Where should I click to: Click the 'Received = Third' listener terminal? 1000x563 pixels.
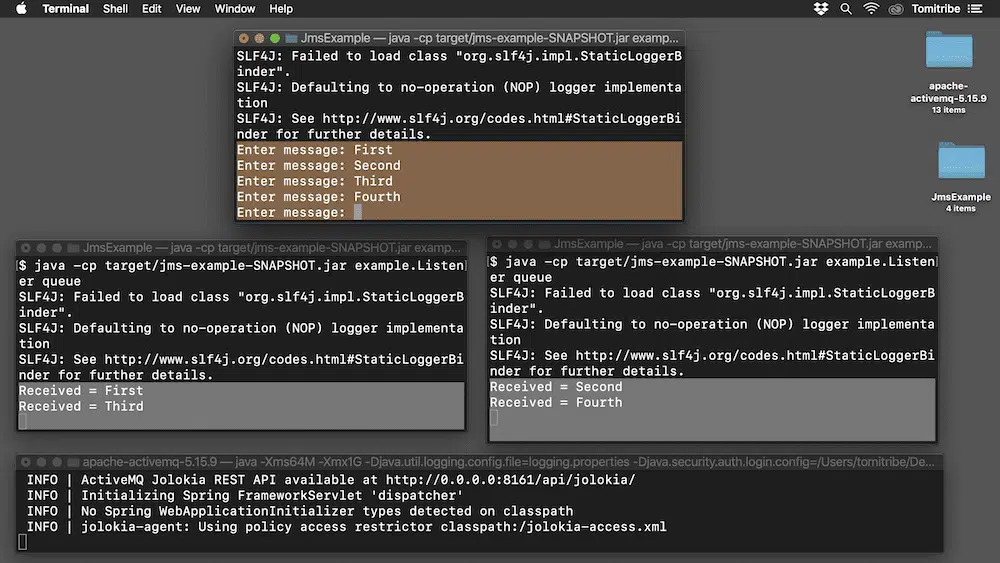pos(240,406)
